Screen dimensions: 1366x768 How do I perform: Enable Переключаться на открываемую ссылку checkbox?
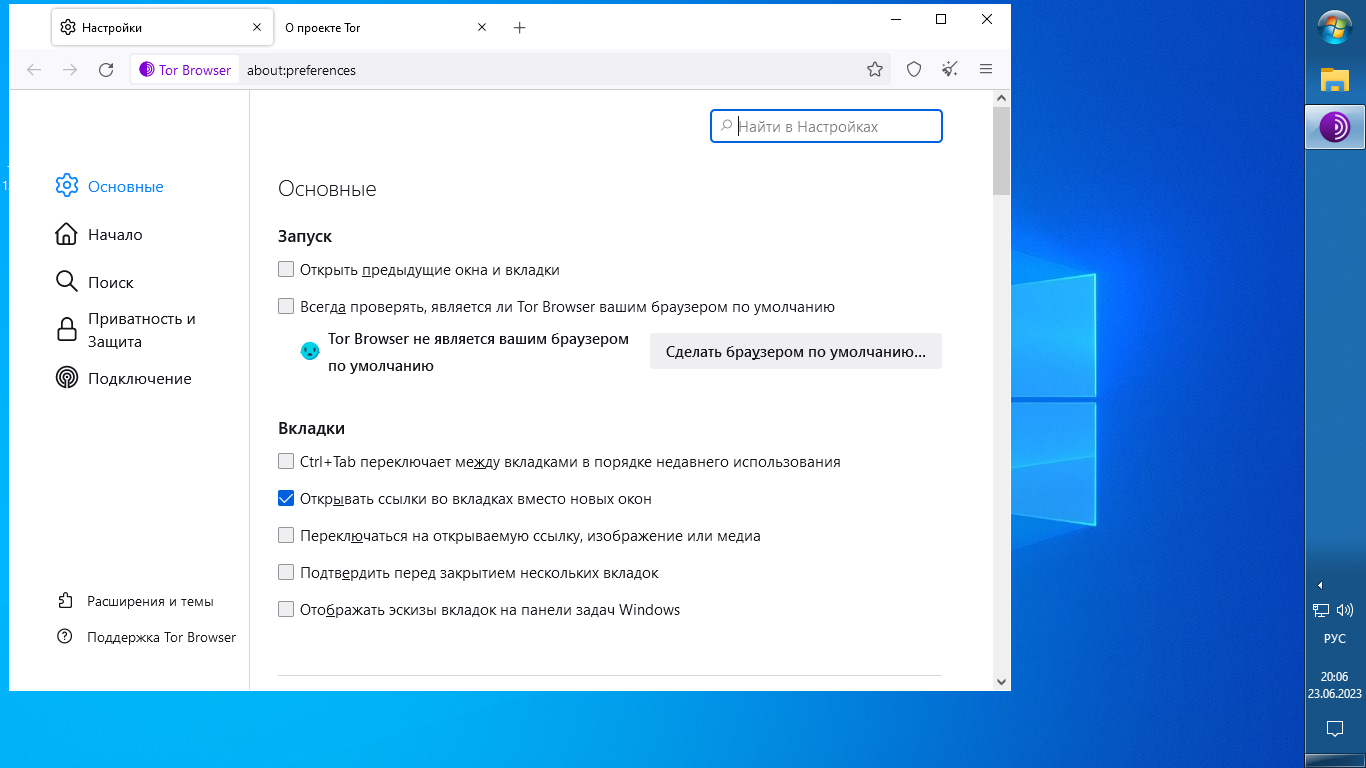(286, 535)
